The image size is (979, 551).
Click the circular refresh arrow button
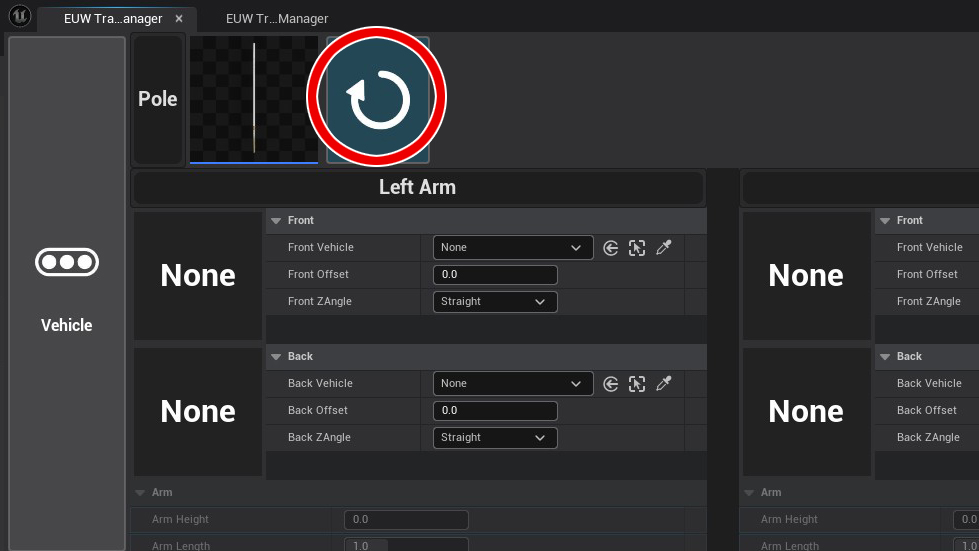point(378,99)
